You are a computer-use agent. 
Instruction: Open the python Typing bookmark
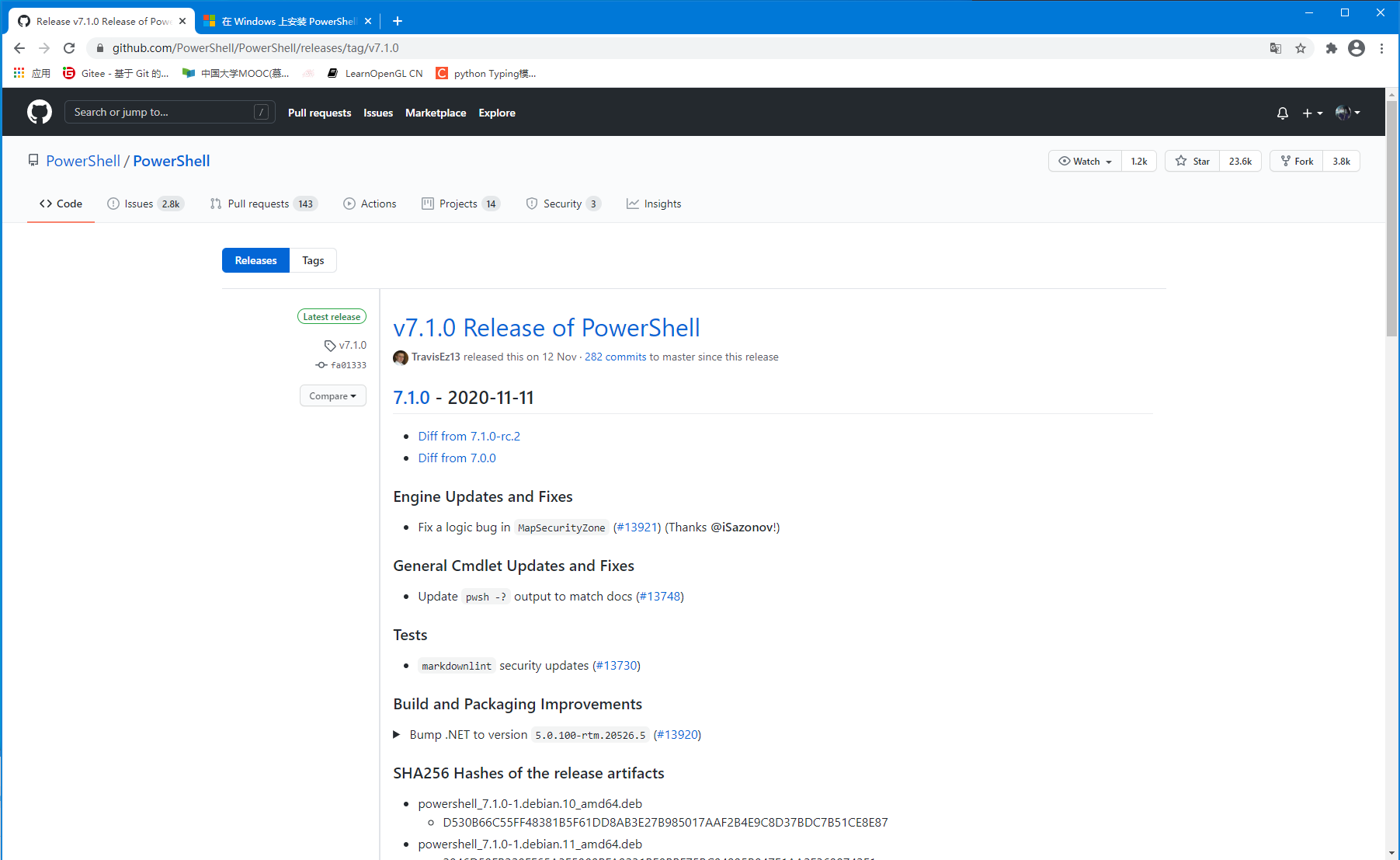[x=486, y=73]
